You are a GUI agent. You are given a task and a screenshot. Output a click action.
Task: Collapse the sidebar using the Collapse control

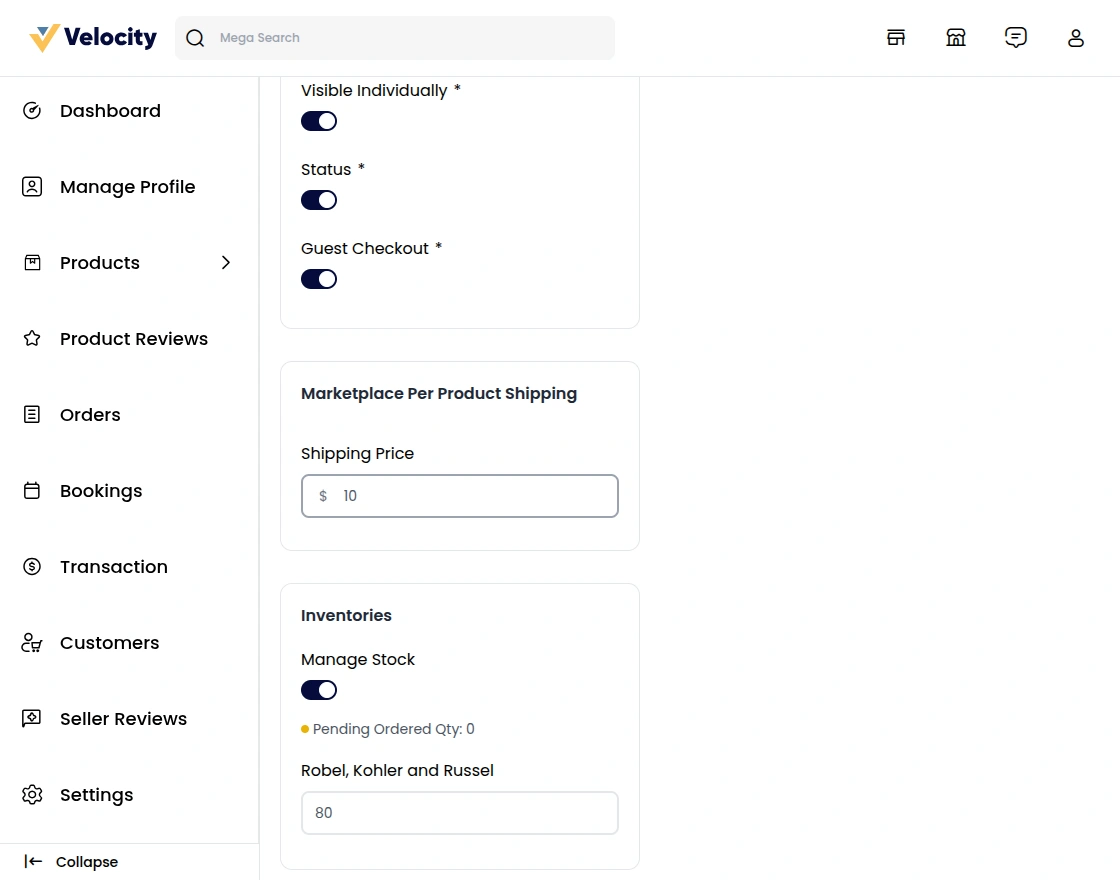(x=70, y=861)
